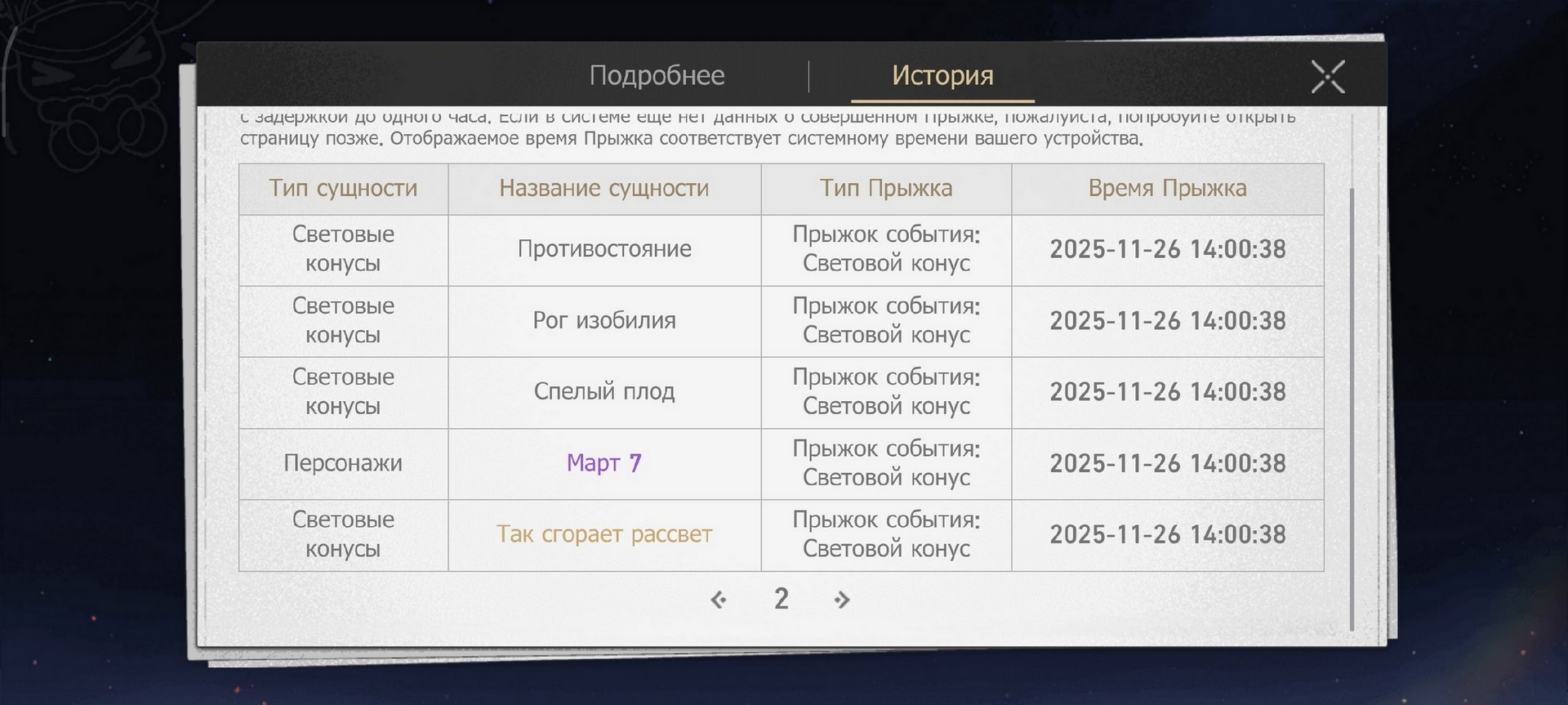Viewport: 1568px width, 705px height.
Task: Click the vertical scrollbar of the history list
Action: (x=1351, y=408)
